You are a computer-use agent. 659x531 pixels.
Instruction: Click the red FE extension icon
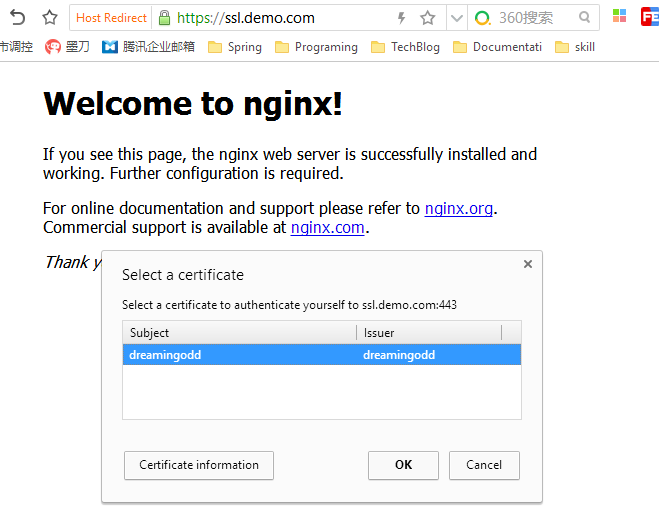point(649,17)
